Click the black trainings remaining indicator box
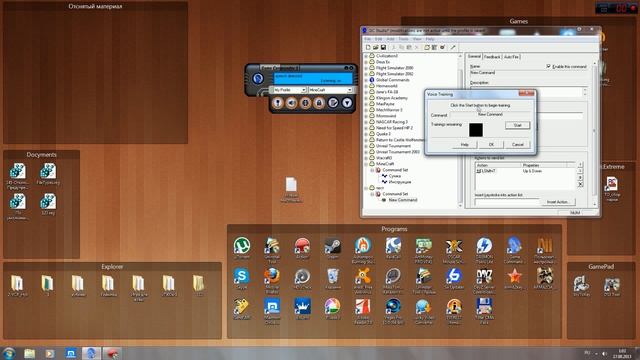Viewport: 640px width, 360px height. [476, 130]
